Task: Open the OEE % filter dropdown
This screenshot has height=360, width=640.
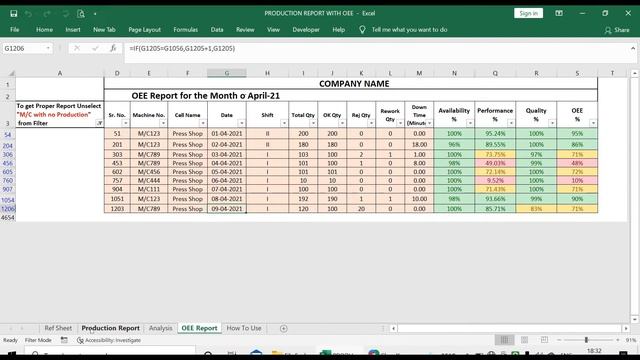Action: [593, 123]
